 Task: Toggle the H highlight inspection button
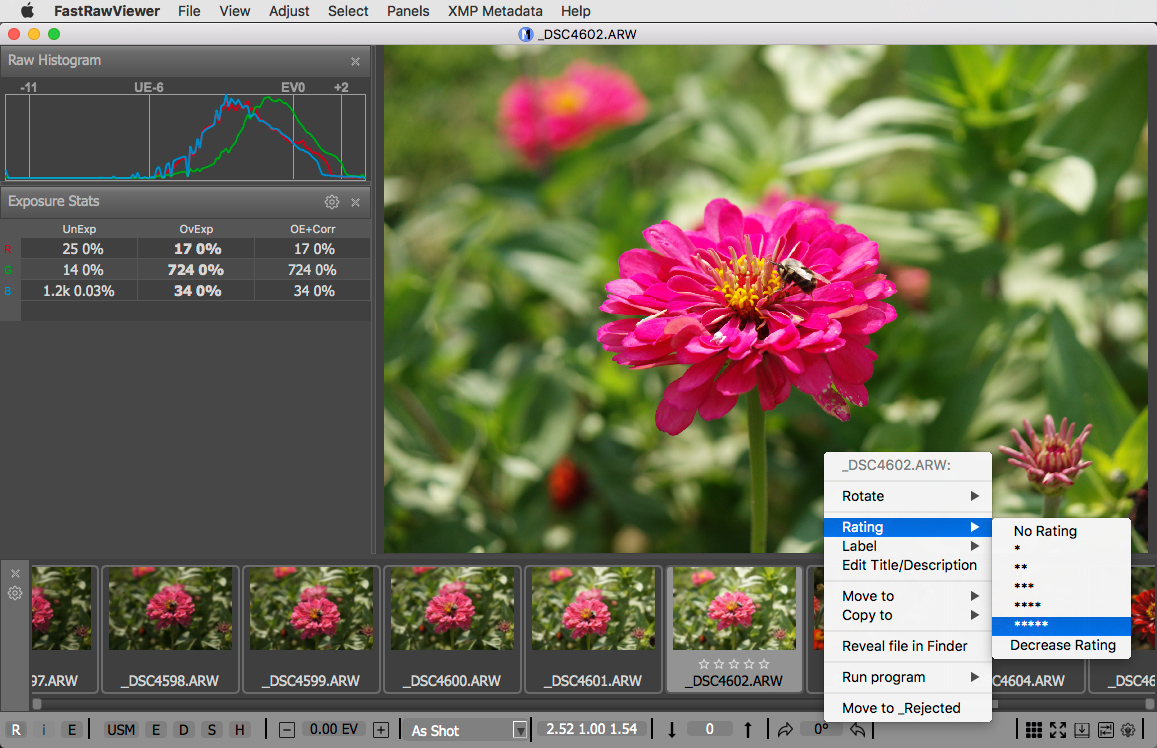point(239,730)
